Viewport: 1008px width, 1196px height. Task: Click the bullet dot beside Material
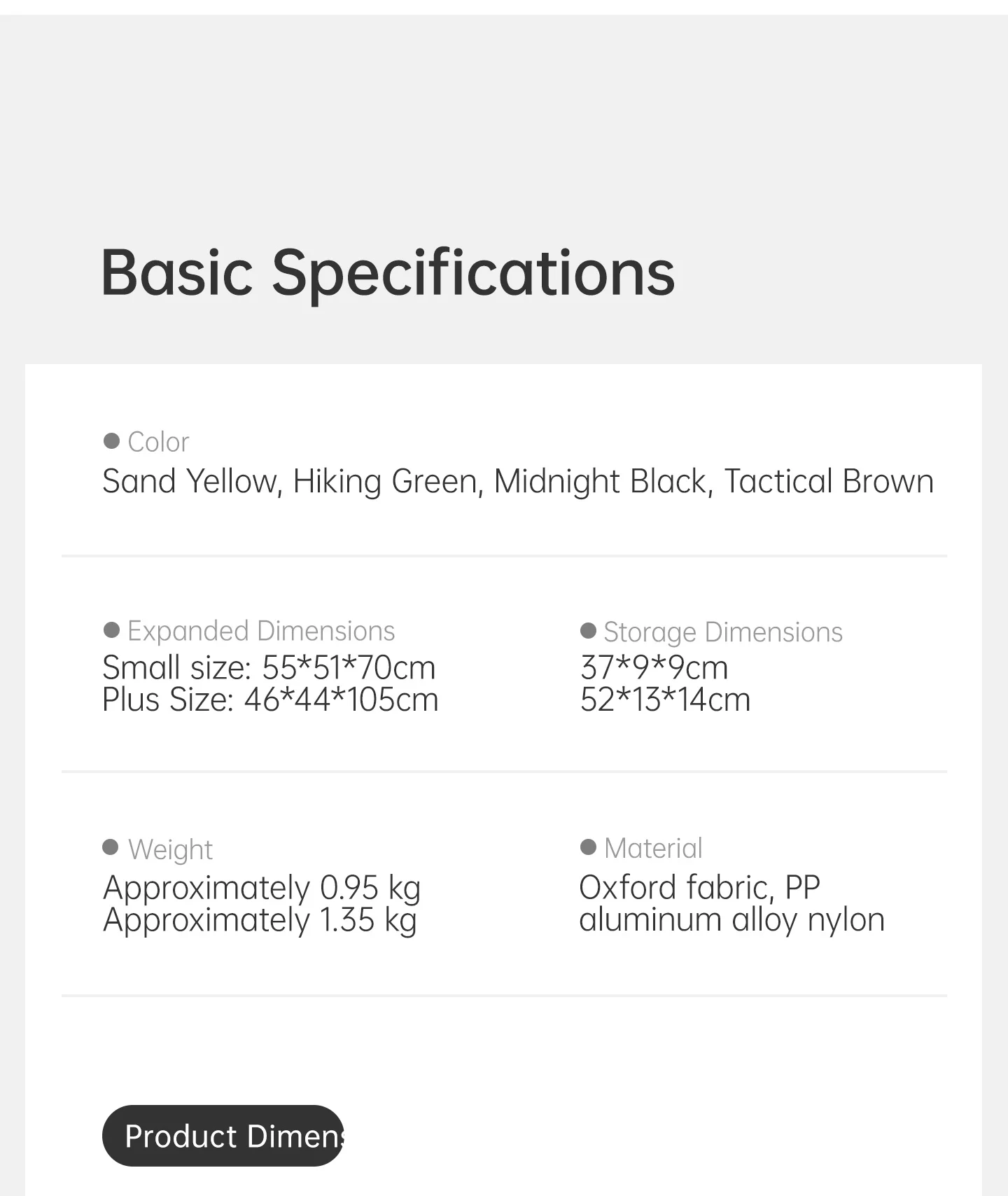(588, 847)
